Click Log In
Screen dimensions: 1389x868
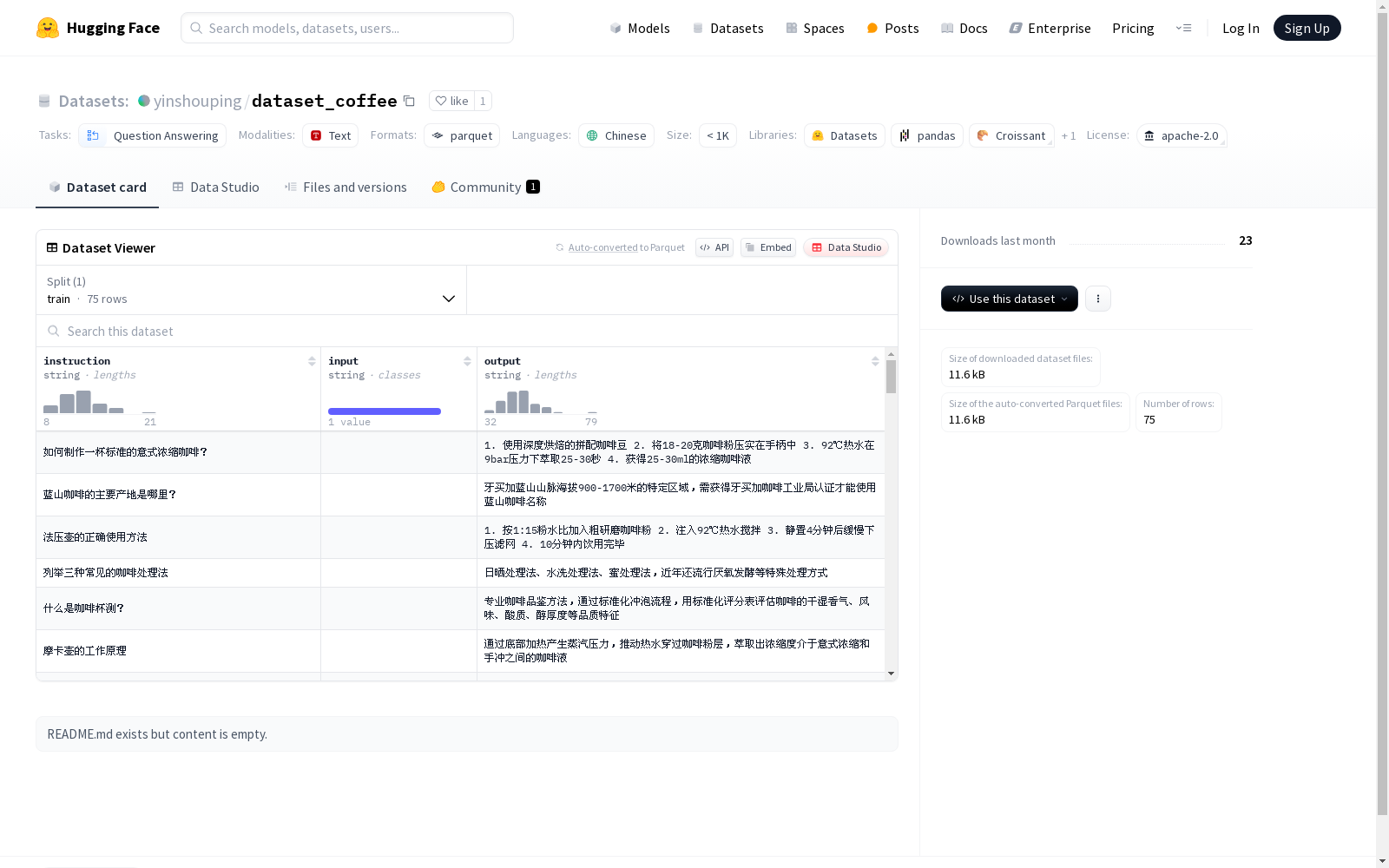tap(1241, 28)
